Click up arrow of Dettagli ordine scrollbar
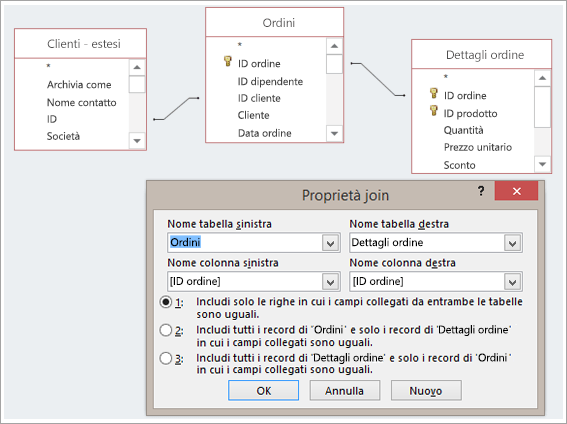Viewport: 567px width, 424px height. [542, 78]
